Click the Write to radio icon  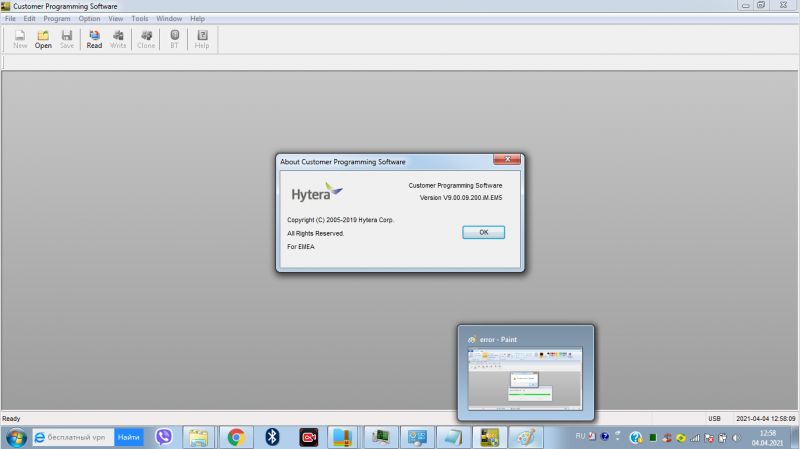(118, 39)
